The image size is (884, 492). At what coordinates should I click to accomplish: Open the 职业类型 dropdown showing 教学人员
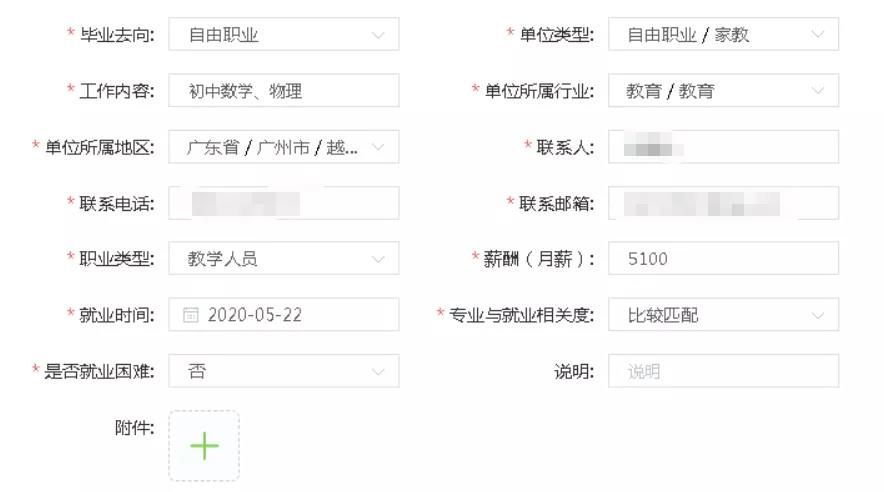283,259
